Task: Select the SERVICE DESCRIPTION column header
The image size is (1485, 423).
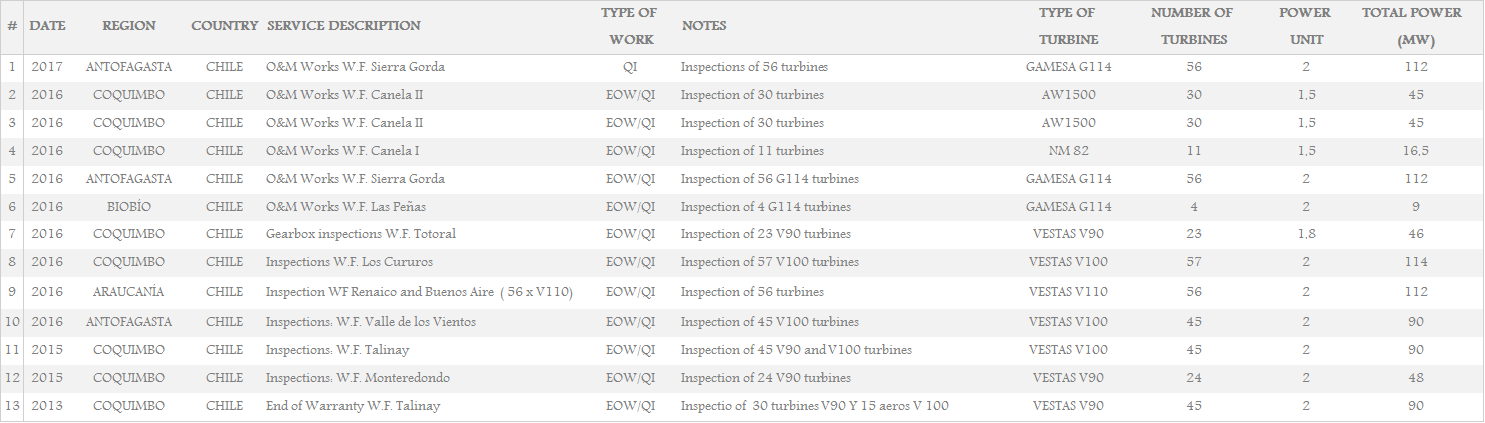Action: 344,26
